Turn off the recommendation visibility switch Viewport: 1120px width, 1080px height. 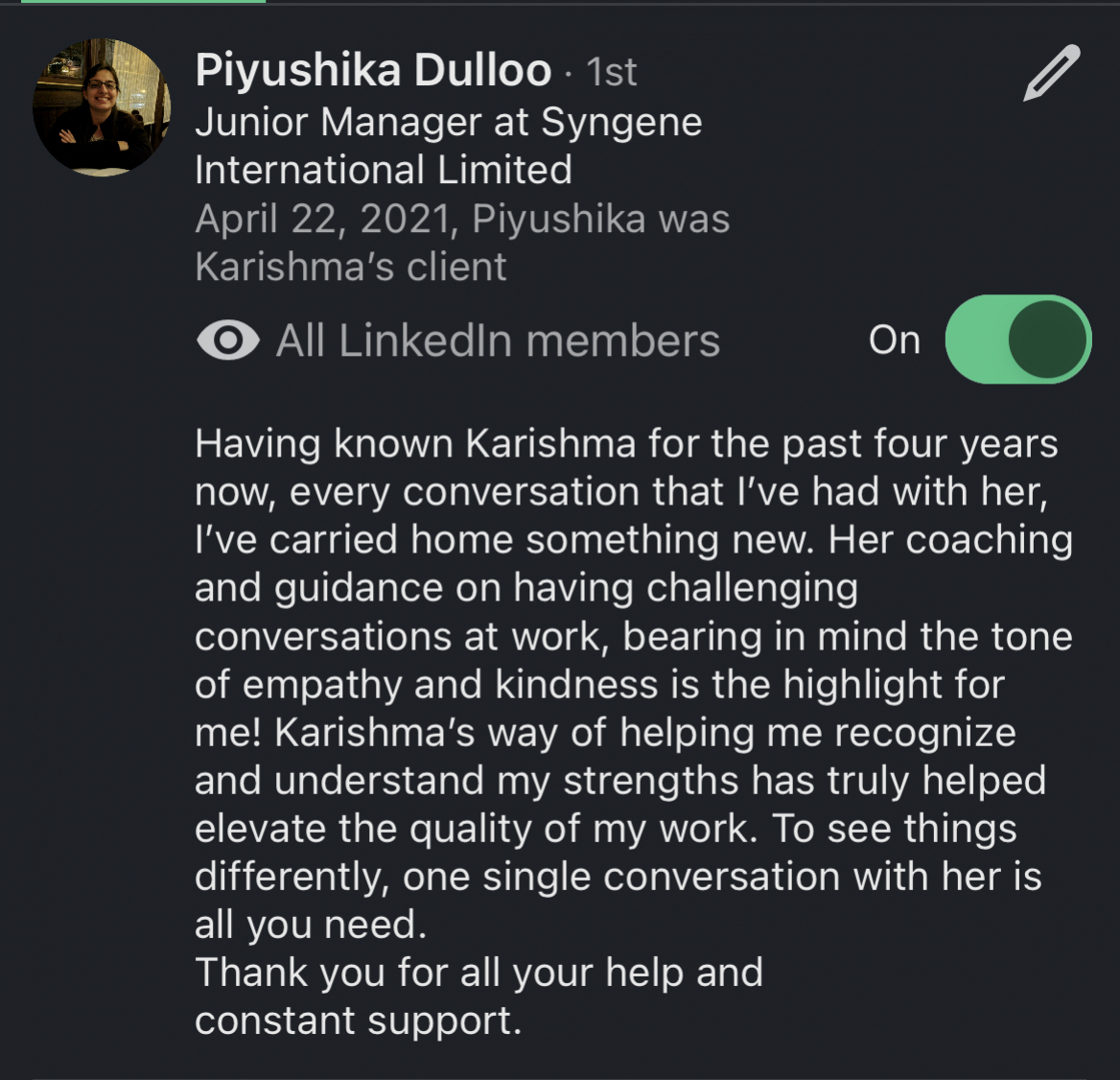point(1017,340)
